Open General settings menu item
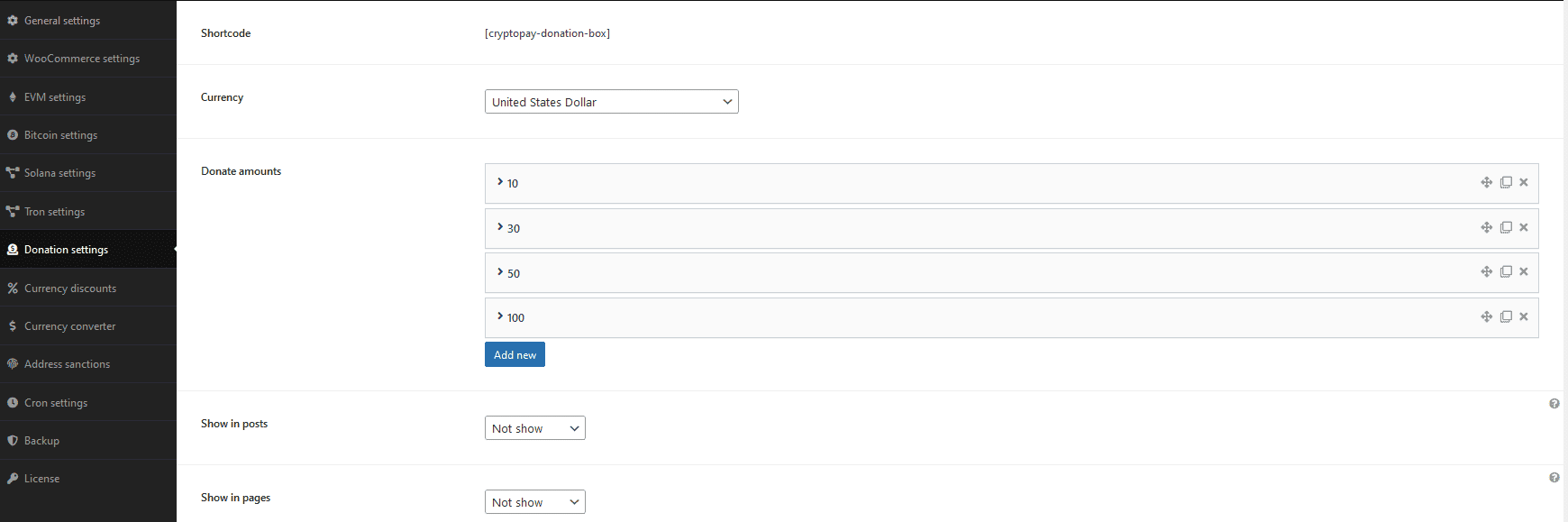The height and width of the screenshot is (522, 1568). 88,20
